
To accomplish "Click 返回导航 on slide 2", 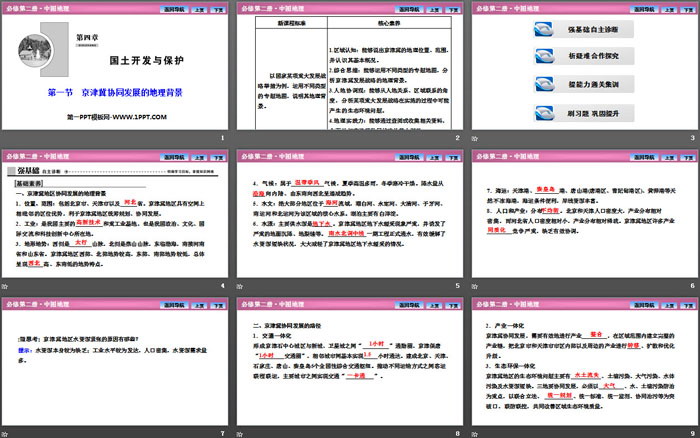I will (409, 9).
